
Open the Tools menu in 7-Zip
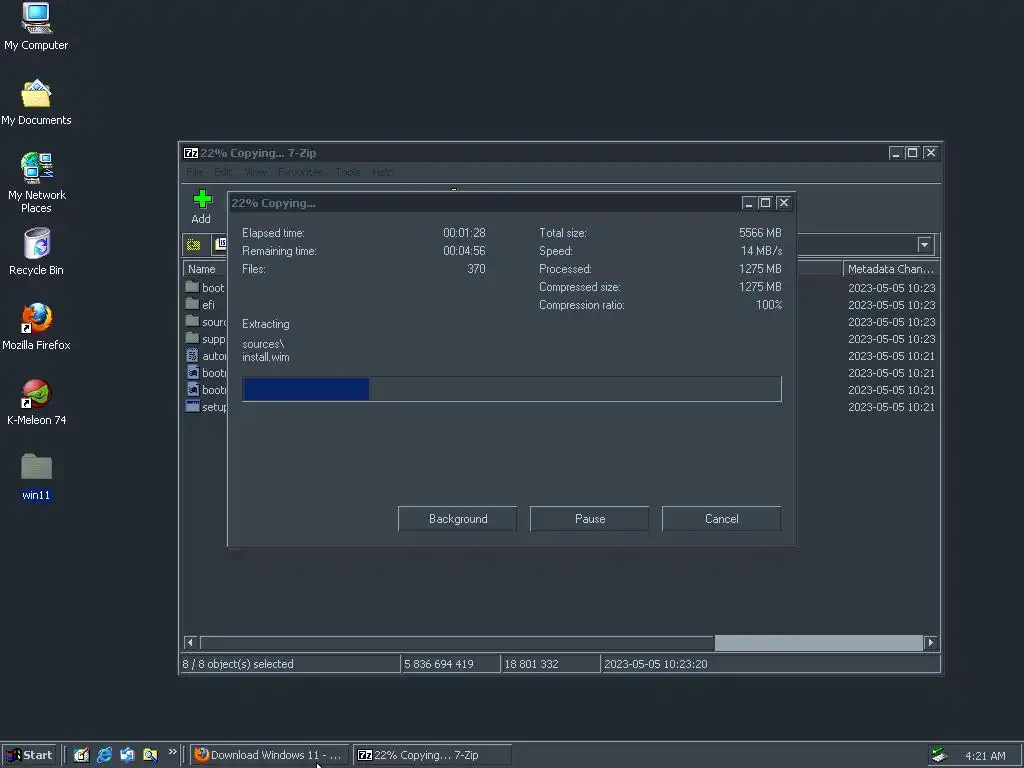(347, 172)
